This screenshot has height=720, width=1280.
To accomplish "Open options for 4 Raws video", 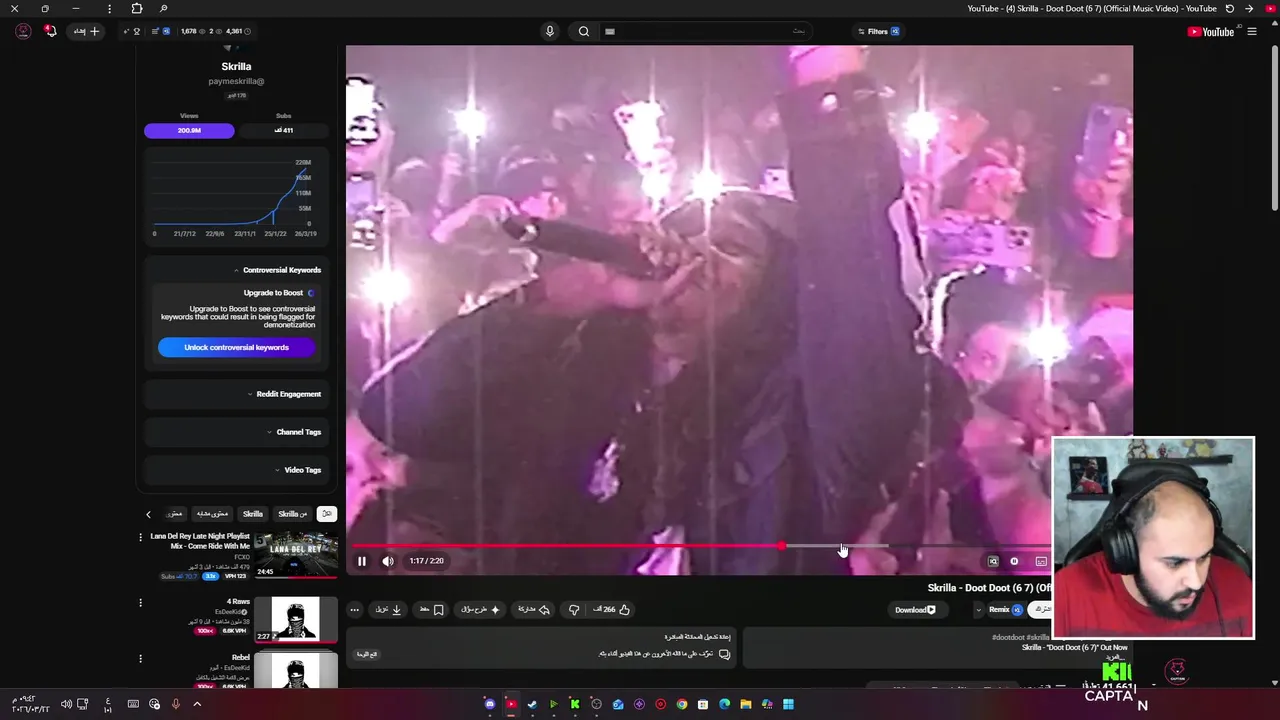I will coord(140,603).
